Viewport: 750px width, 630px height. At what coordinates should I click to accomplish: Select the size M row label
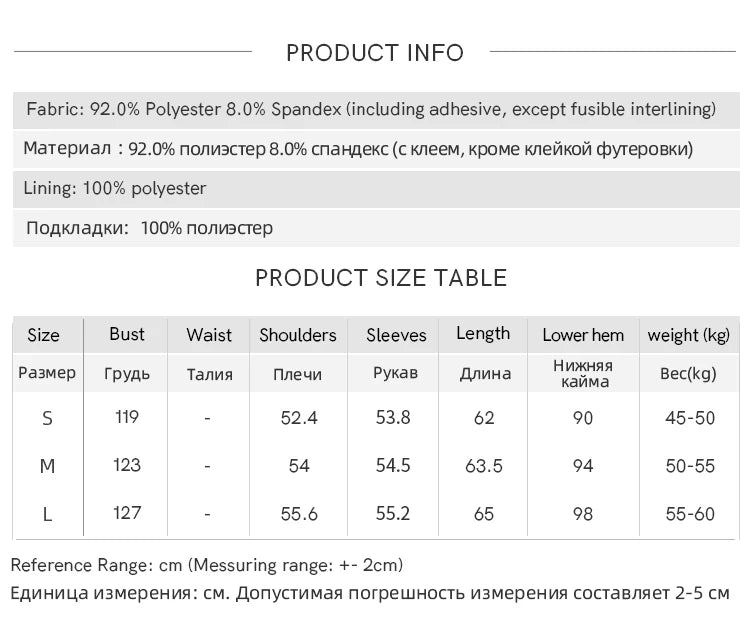click(x=47, y=466)
